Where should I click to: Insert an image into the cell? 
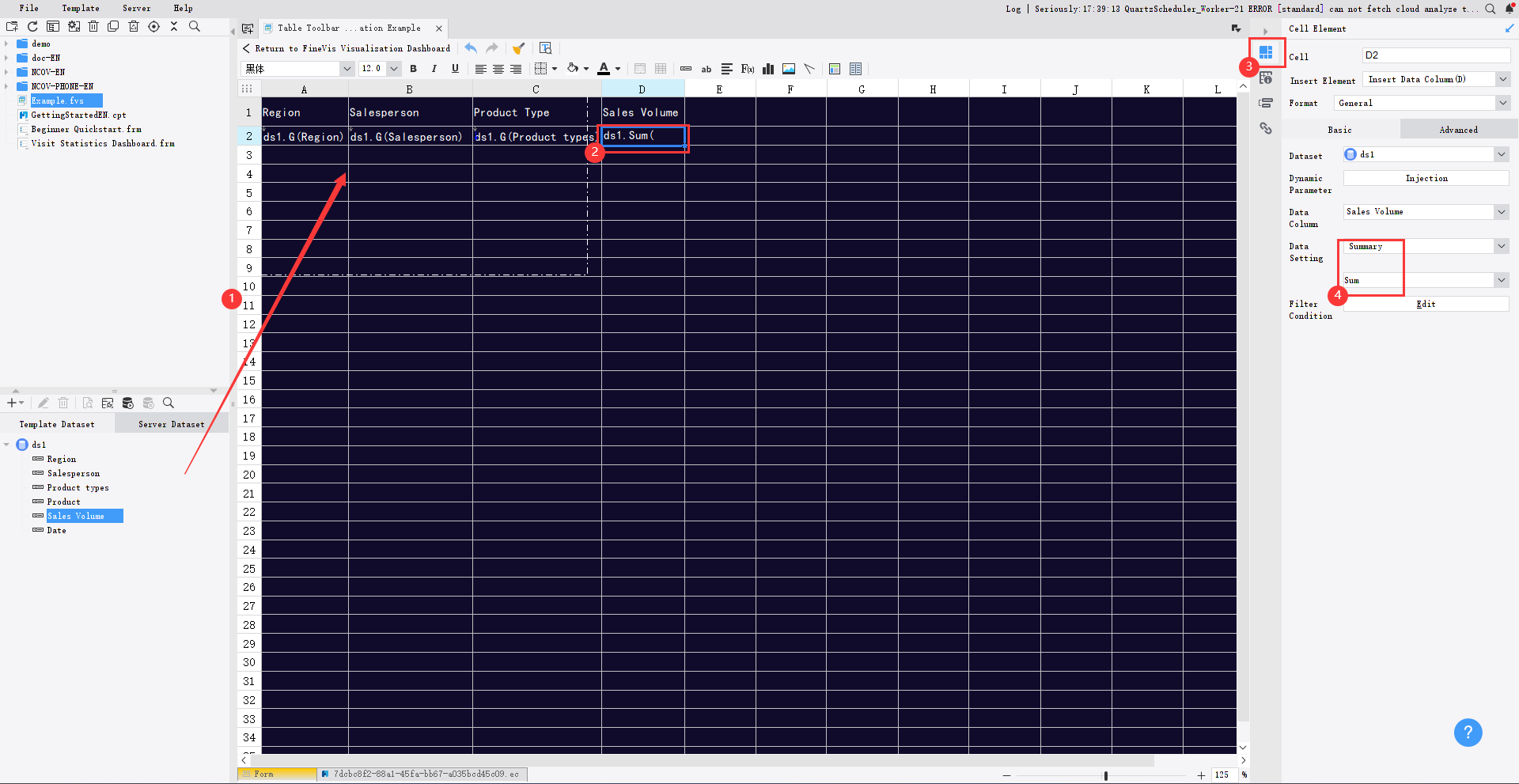coord(789,69)
